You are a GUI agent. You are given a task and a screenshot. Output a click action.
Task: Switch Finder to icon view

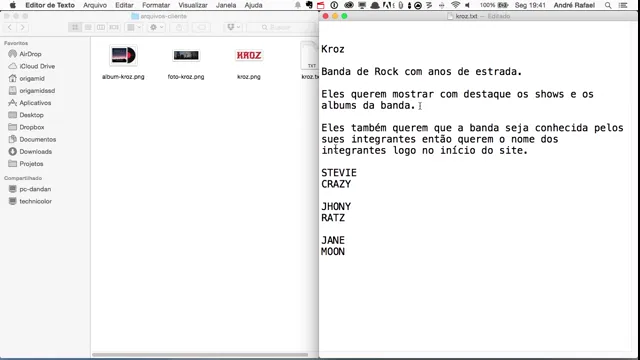point(75,27)
